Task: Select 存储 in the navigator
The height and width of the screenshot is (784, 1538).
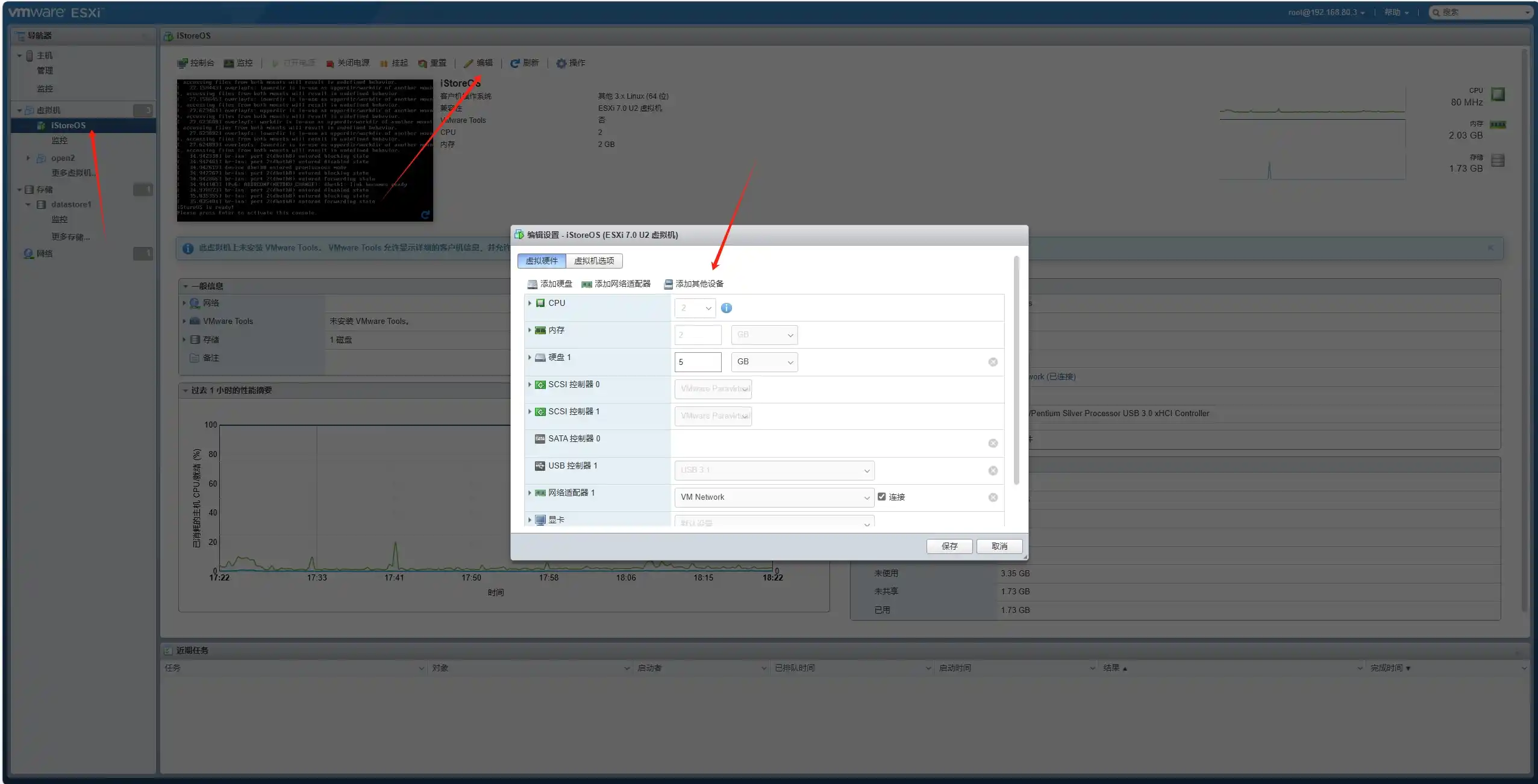Action: click(45, 190)
